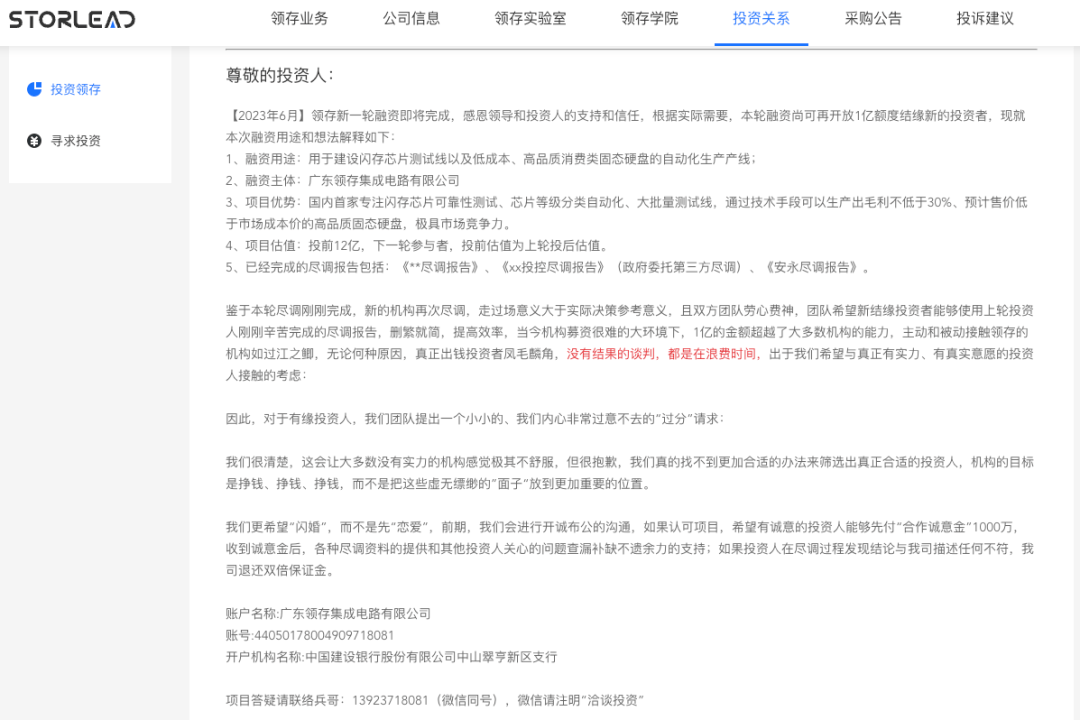Click the 账户名称 line
Screen dimensions: 1080x720
[x=329, y=614]
